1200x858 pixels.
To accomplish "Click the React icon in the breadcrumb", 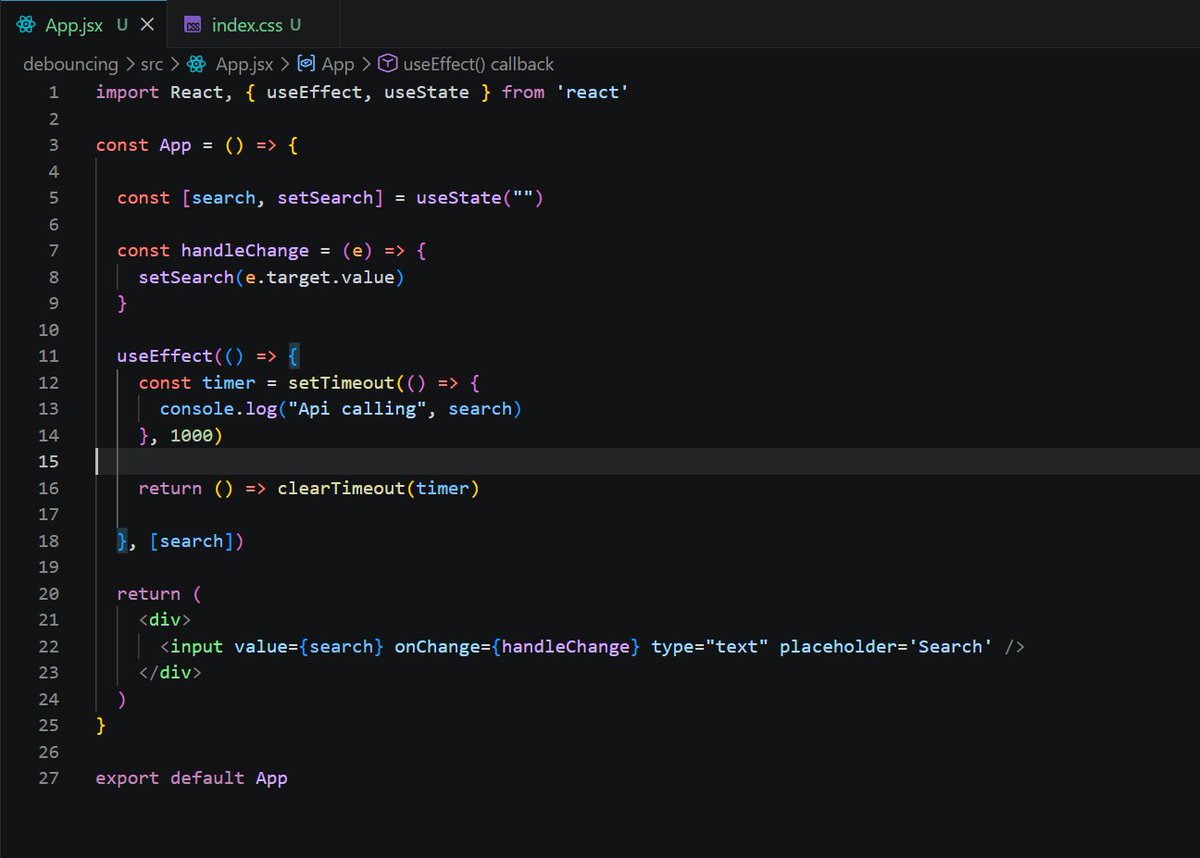I will [x=199, y=64].
